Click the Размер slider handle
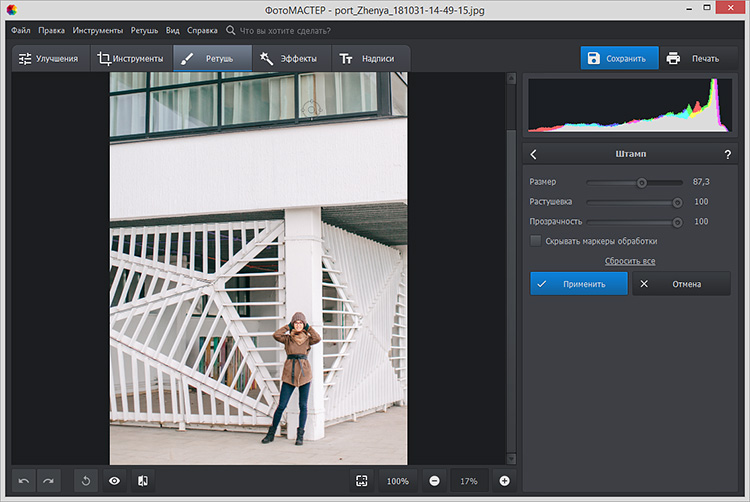750x502 pixels. 642,182
